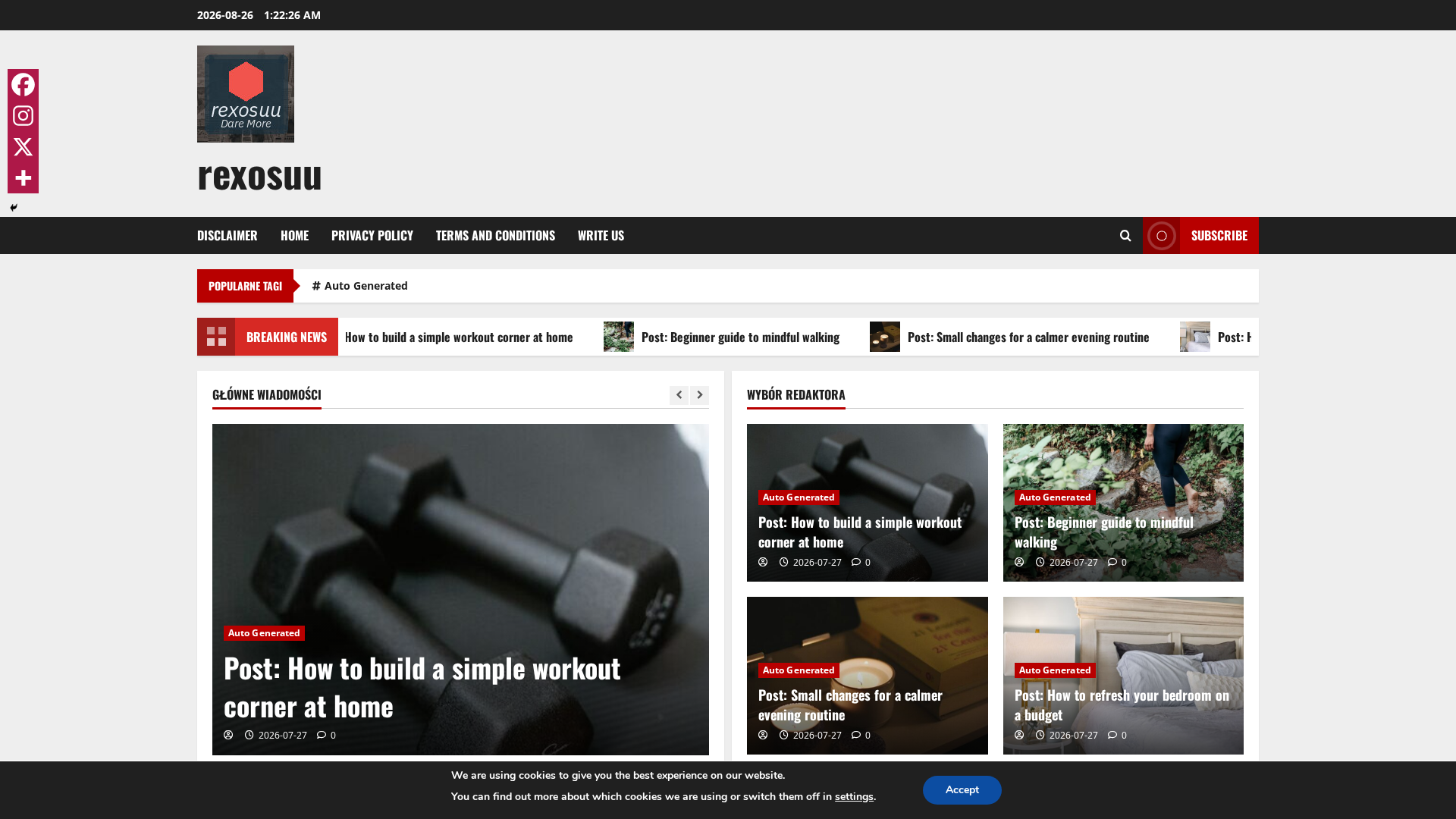This screenshot has height=819, width=1456.
Task: Open ticker post Small changes for calmer evening
Action: (x=1028, y=337)
